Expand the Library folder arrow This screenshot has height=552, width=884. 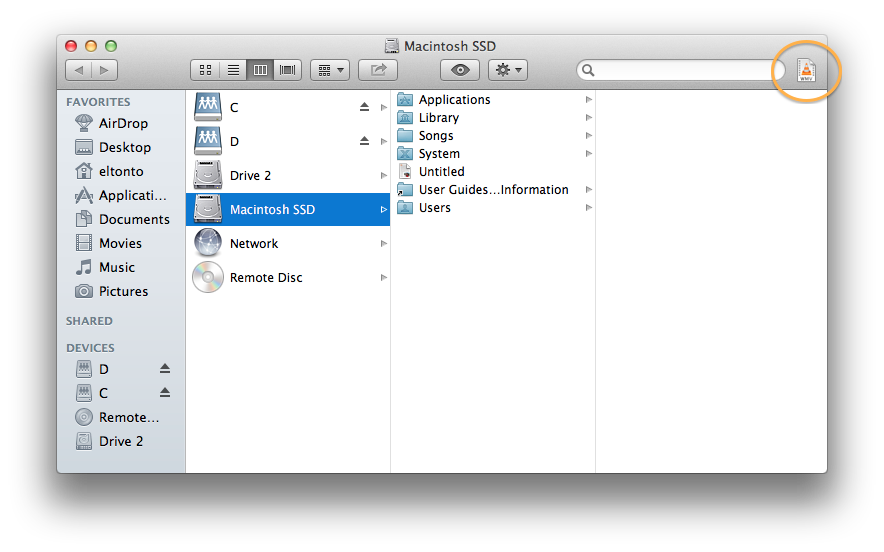pyautogui.click(x=589, y=118)
